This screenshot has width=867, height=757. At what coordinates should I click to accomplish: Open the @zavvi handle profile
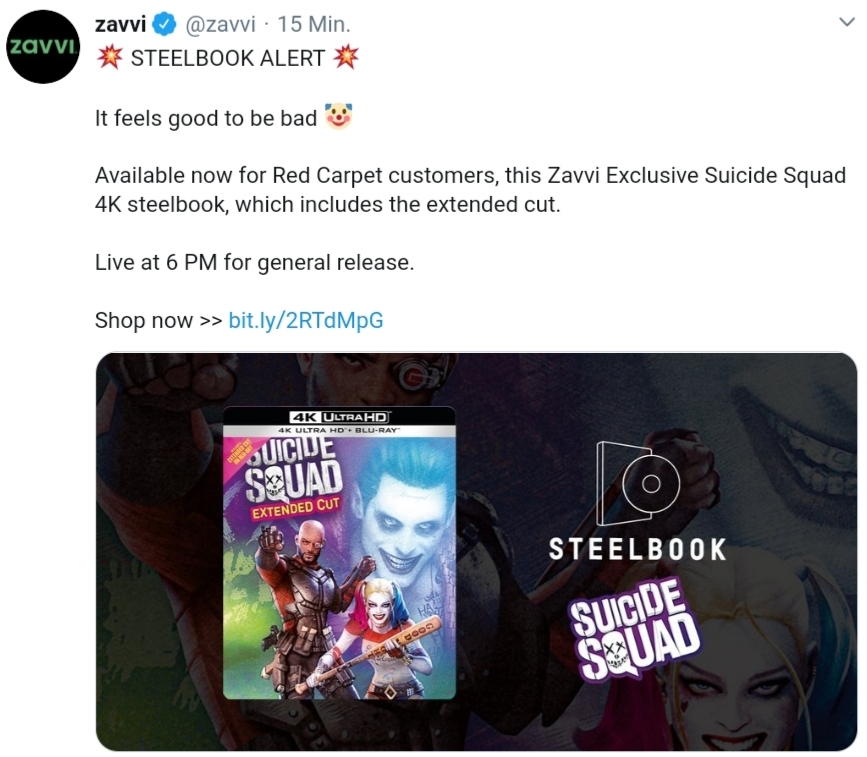pos(220,24)
